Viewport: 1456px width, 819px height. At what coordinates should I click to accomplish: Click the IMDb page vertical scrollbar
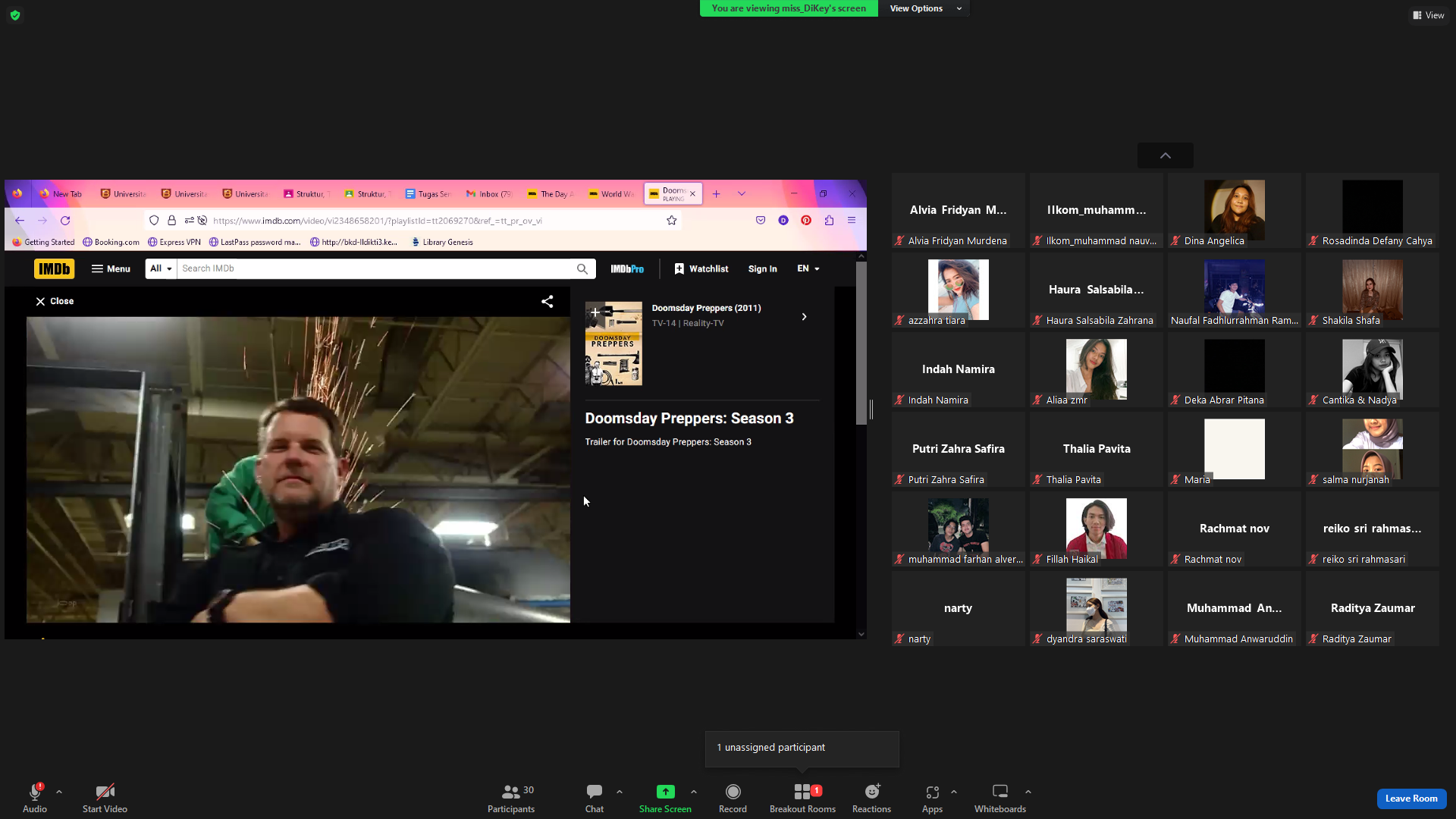[x=861, y=343]
